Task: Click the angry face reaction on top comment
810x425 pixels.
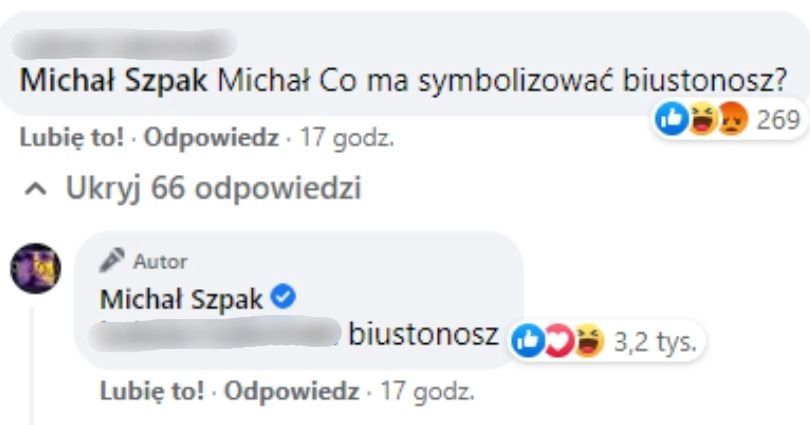Action: tap(733, 119)
